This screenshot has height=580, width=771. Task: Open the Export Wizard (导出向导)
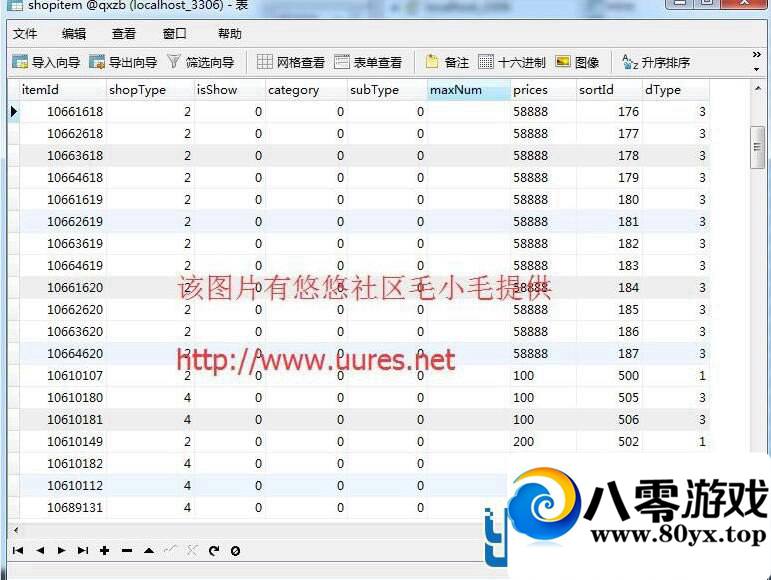point(123,62)
